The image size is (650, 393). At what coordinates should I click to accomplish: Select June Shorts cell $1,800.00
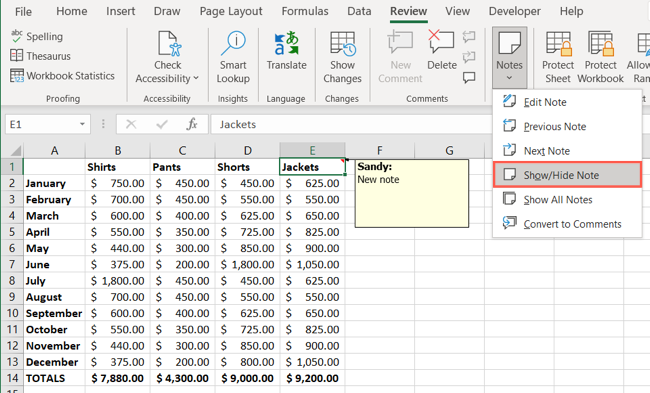247,264
